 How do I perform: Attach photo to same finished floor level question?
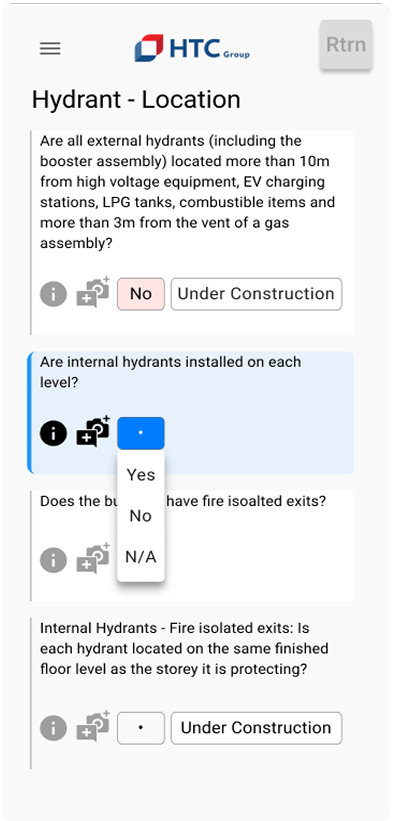(x=93, y=726)
